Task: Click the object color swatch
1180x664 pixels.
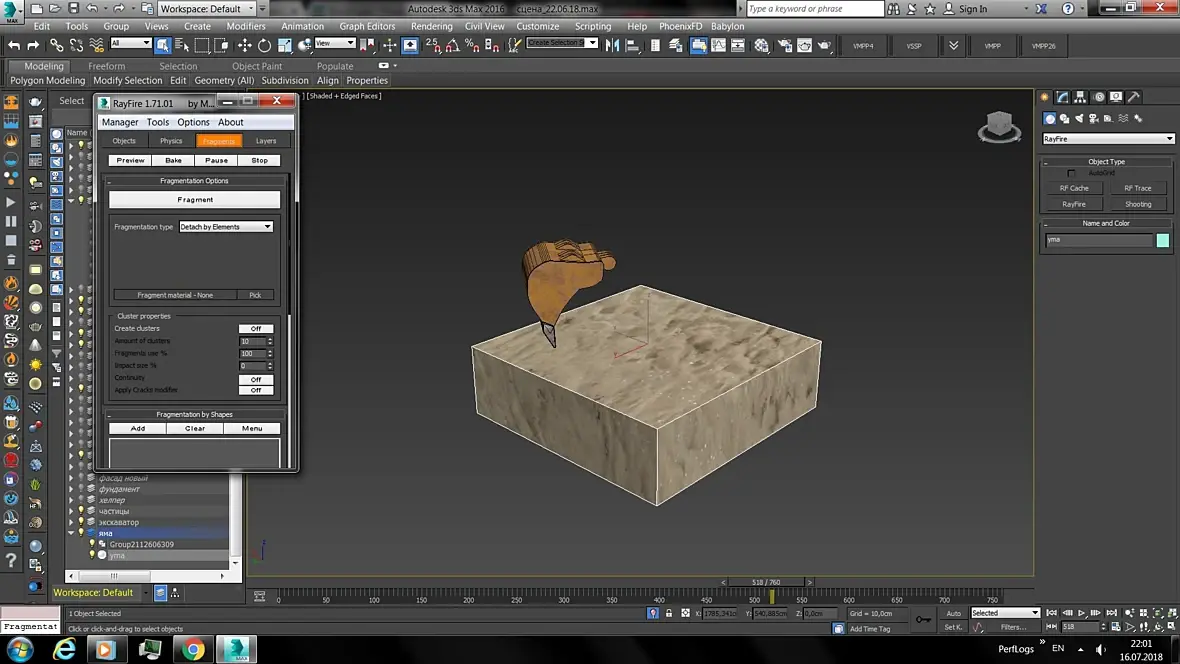Action: (x=1163, y=240)
